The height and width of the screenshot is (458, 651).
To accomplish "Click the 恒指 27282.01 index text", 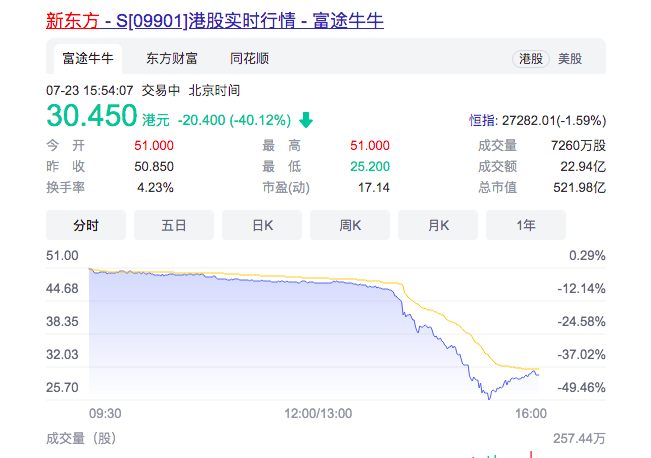I will click(538, 120).
